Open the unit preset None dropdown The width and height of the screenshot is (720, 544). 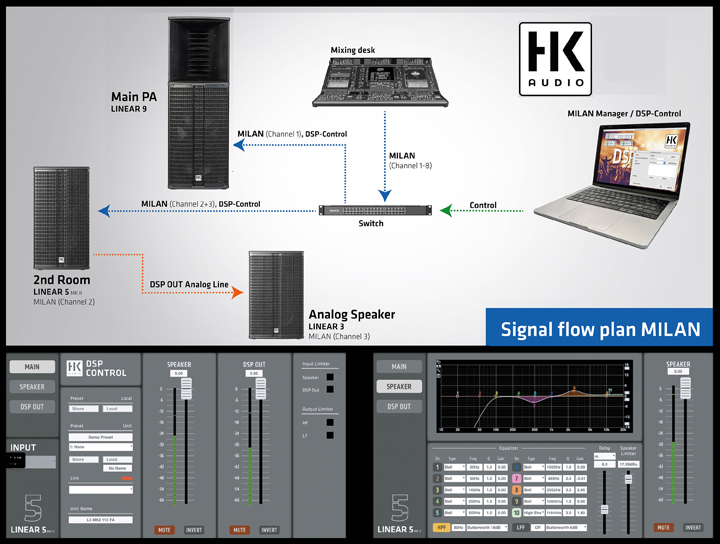(101, 447)
